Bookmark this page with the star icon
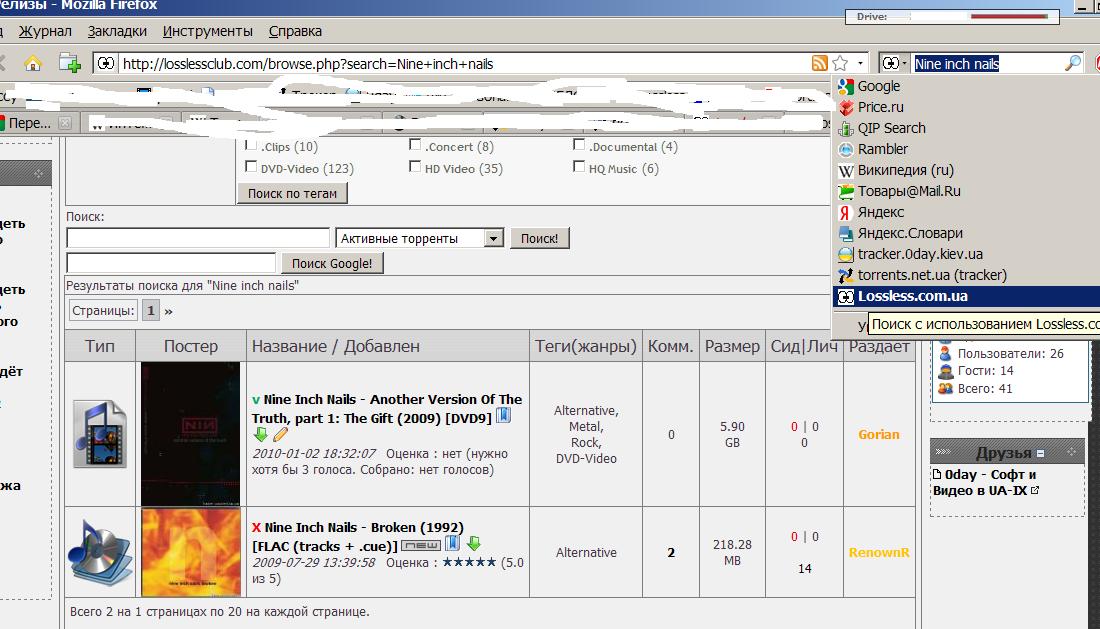This screenshot has width=1100, height=629. coord(840,63)
